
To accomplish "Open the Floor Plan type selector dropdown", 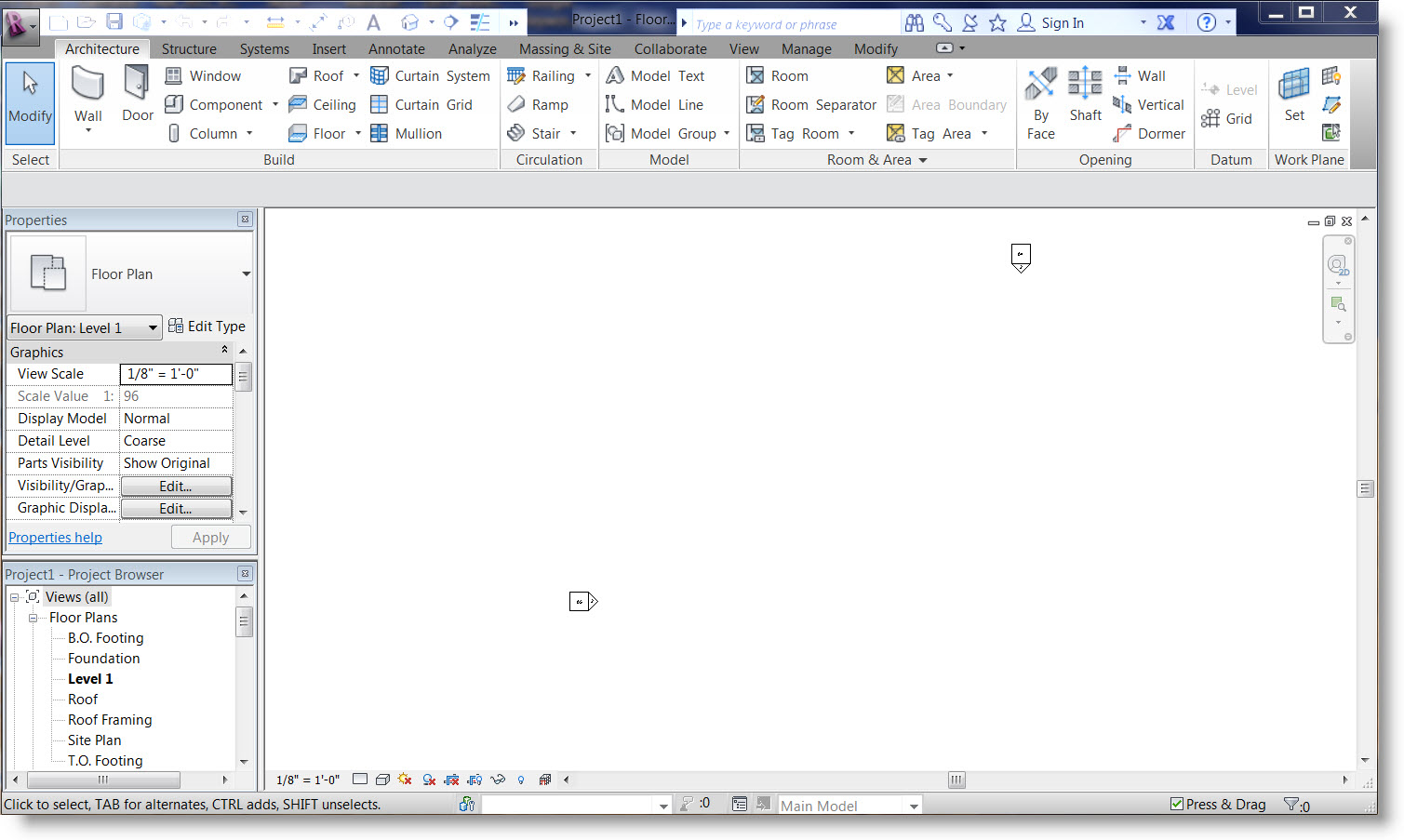I will pyautogui.click(x=246, y=274).
